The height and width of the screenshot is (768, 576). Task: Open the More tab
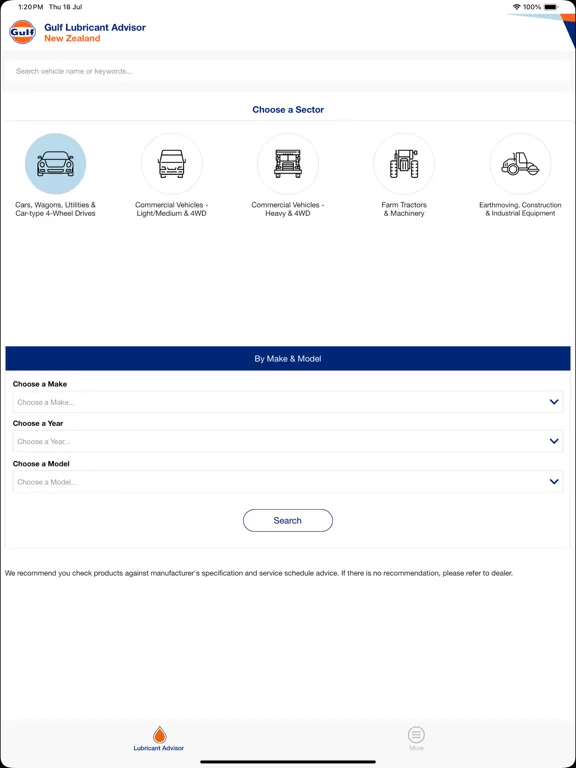point(416,739)
